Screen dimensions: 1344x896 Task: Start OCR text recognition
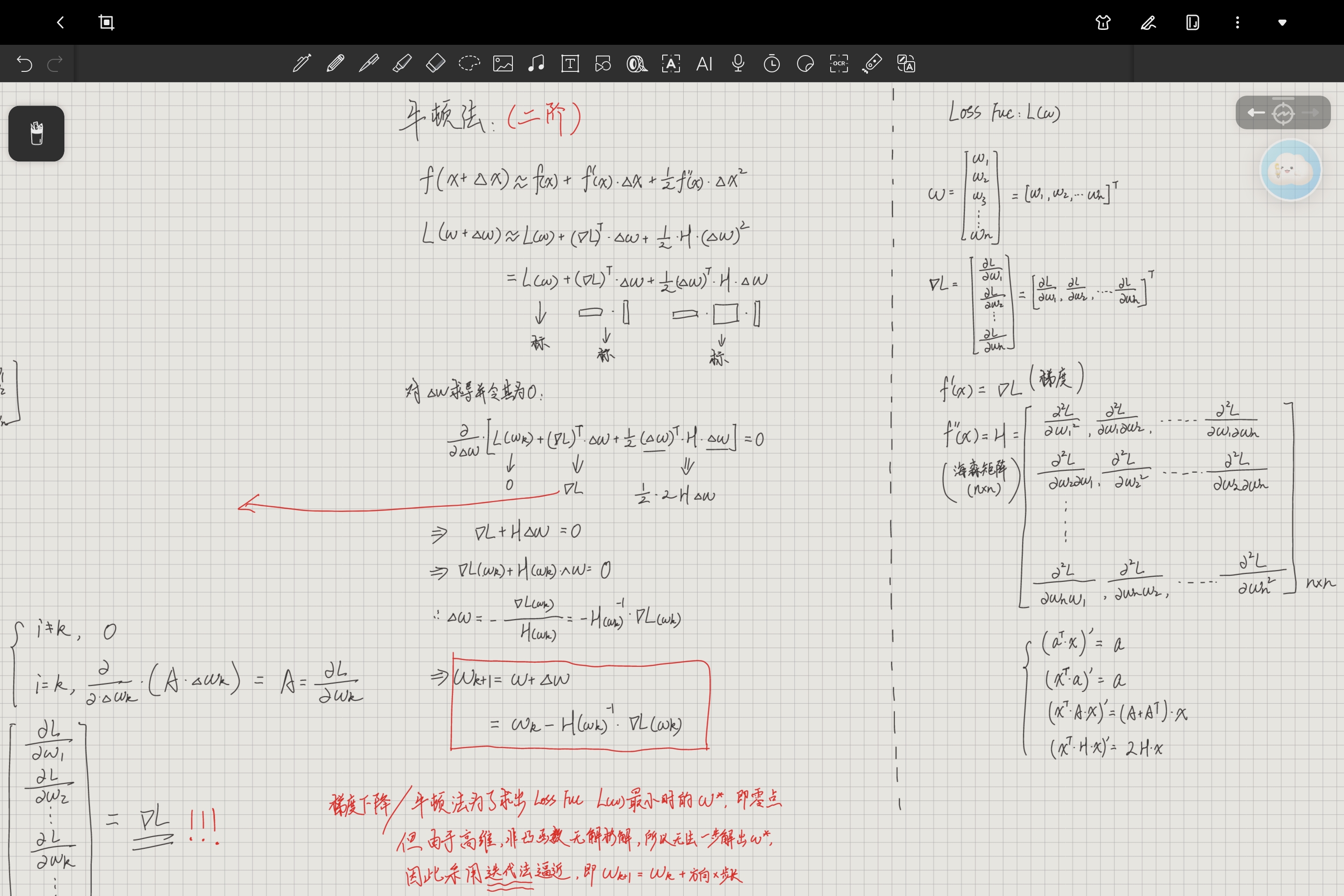coord(839,63)
